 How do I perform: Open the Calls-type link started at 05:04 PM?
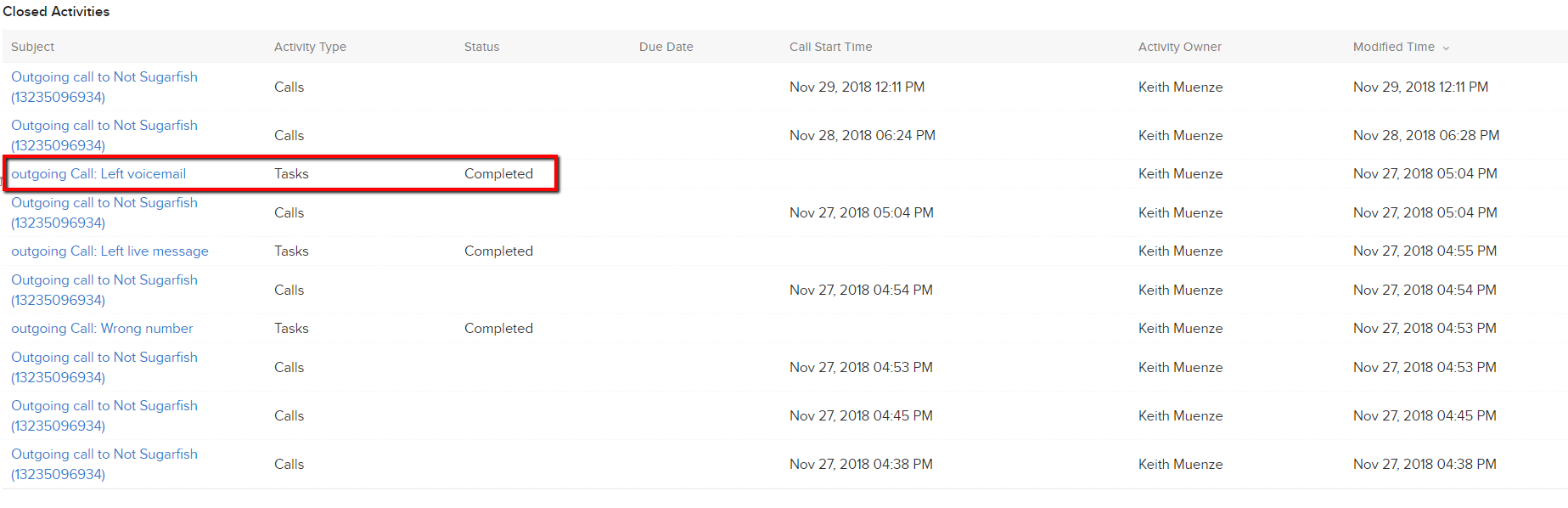[x=104, y=203]
